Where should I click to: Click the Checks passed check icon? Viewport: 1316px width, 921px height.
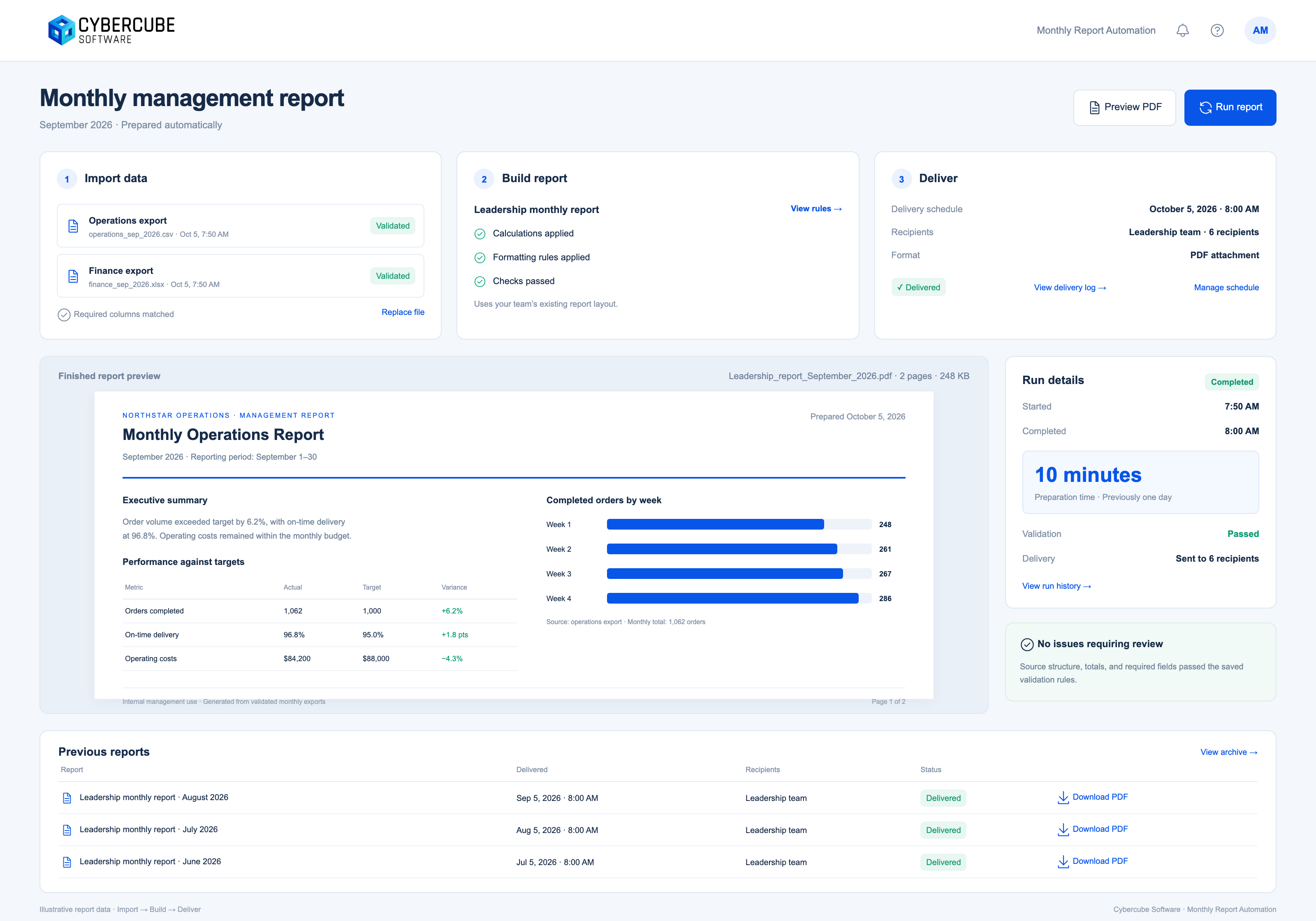(480, 281)
